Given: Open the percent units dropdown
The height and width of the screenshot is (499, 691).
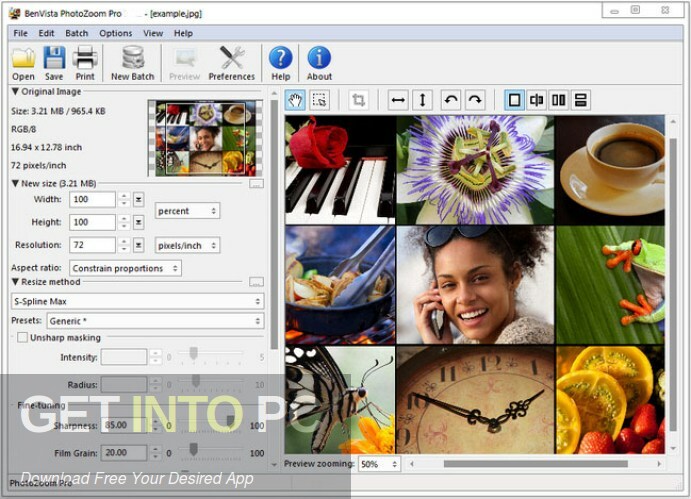Looking at the screenshot, I should coord(187,211).
